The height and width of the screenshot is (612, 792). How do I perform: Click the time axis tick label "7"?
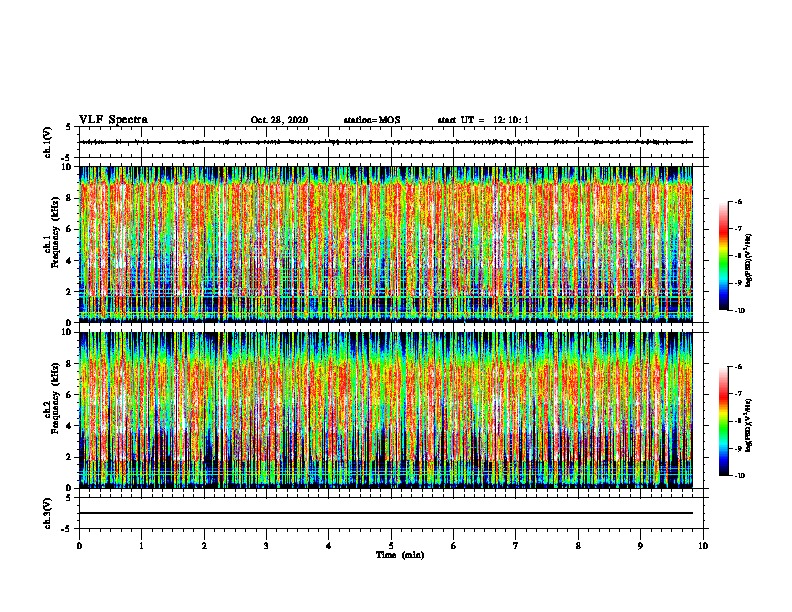click(x=516, y=546)
